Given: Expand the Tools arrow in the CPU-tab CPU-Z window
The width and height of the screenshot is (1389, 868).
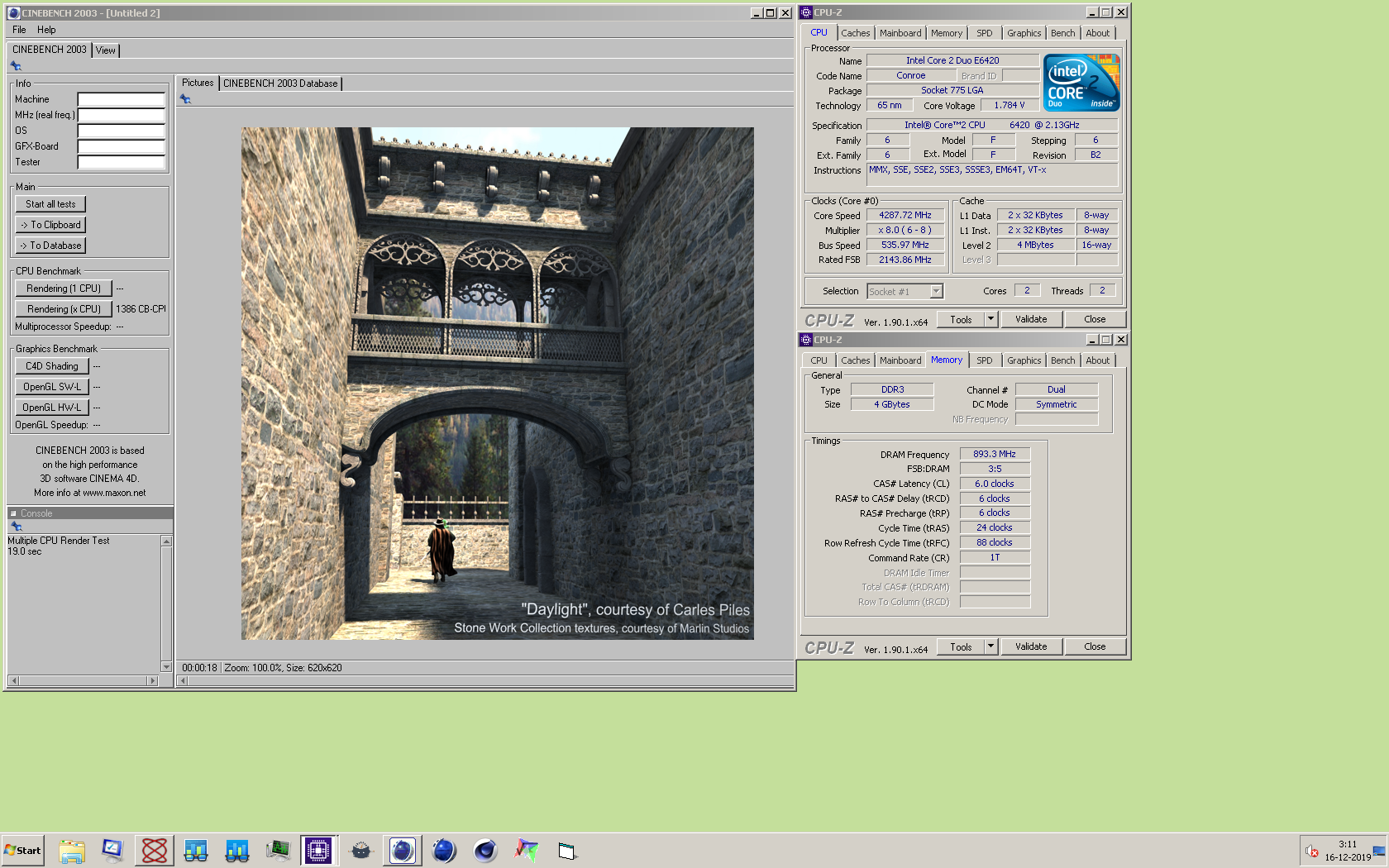Looking at the screenshot, I should tap(990, 319).
